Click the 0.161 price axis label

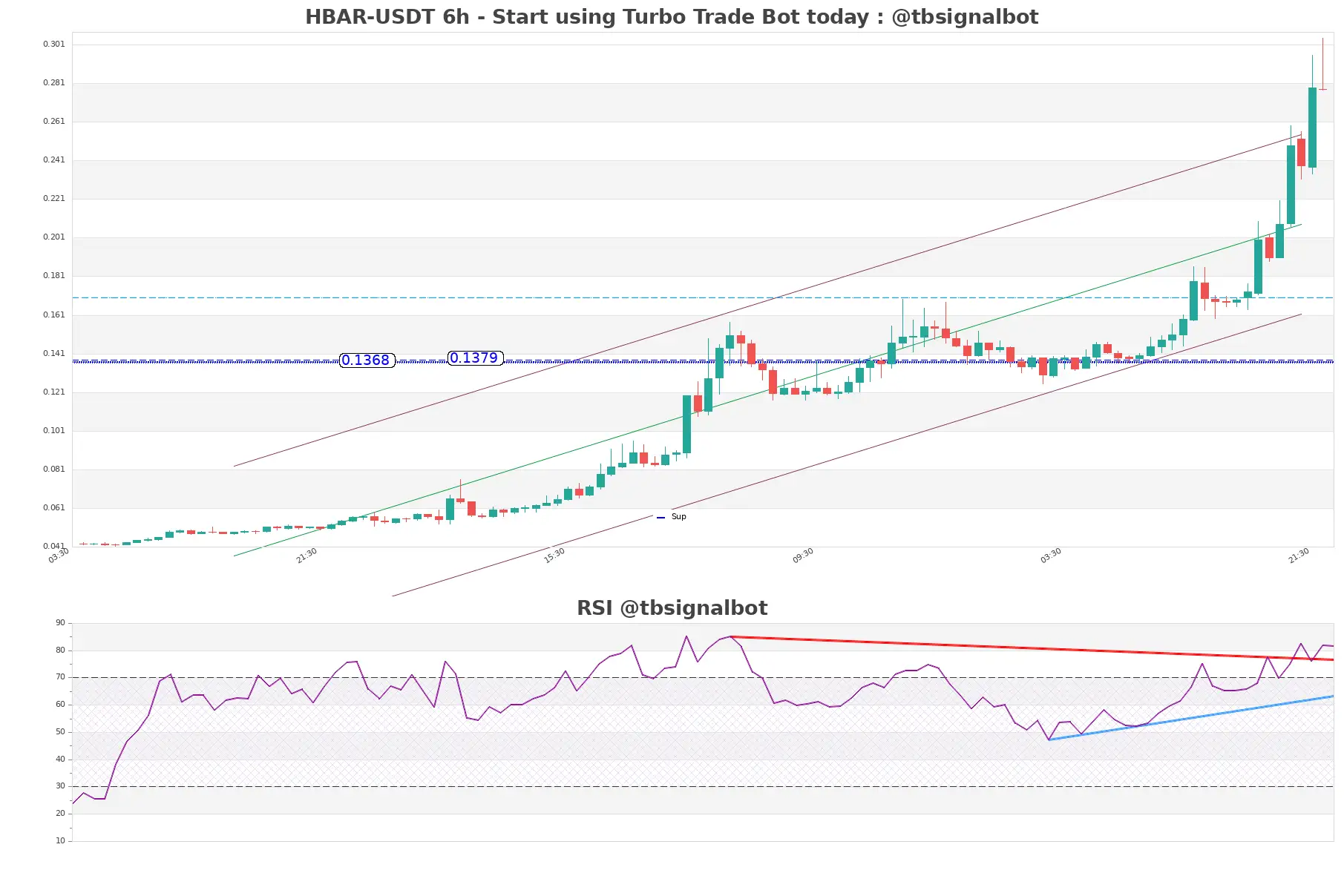[53, 315]
